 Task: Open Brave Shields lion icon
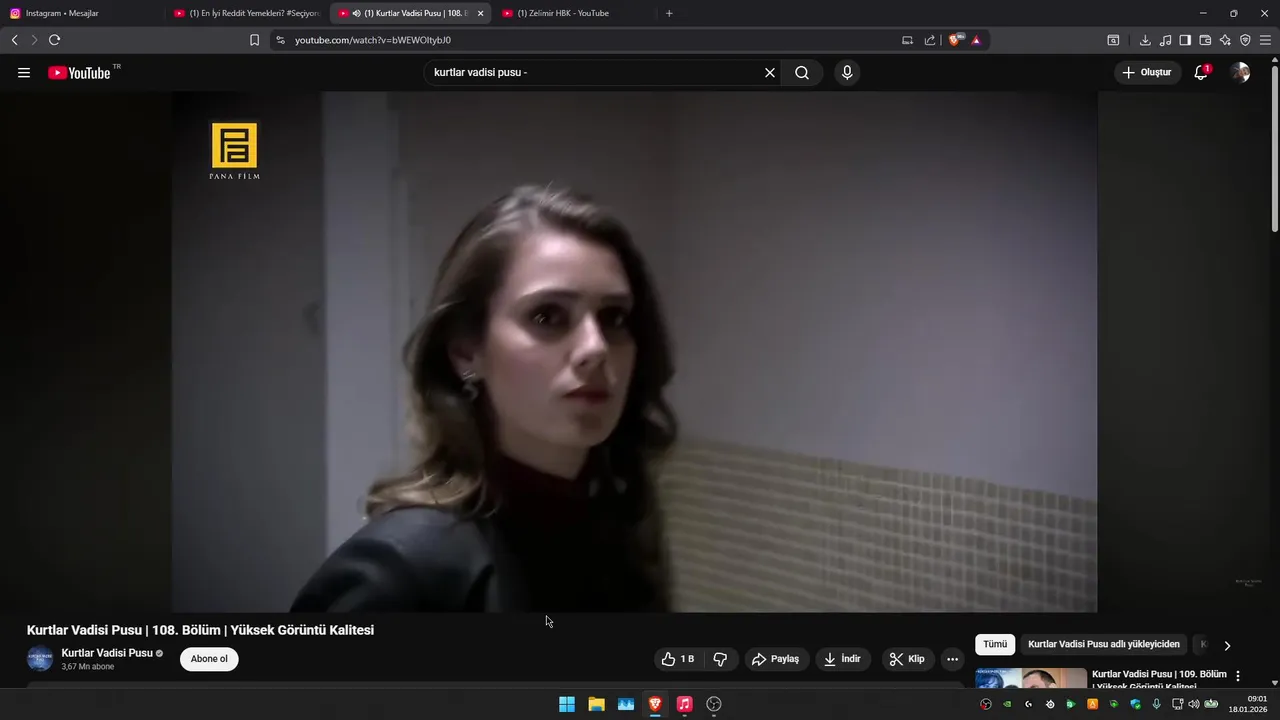click(955, 40)
